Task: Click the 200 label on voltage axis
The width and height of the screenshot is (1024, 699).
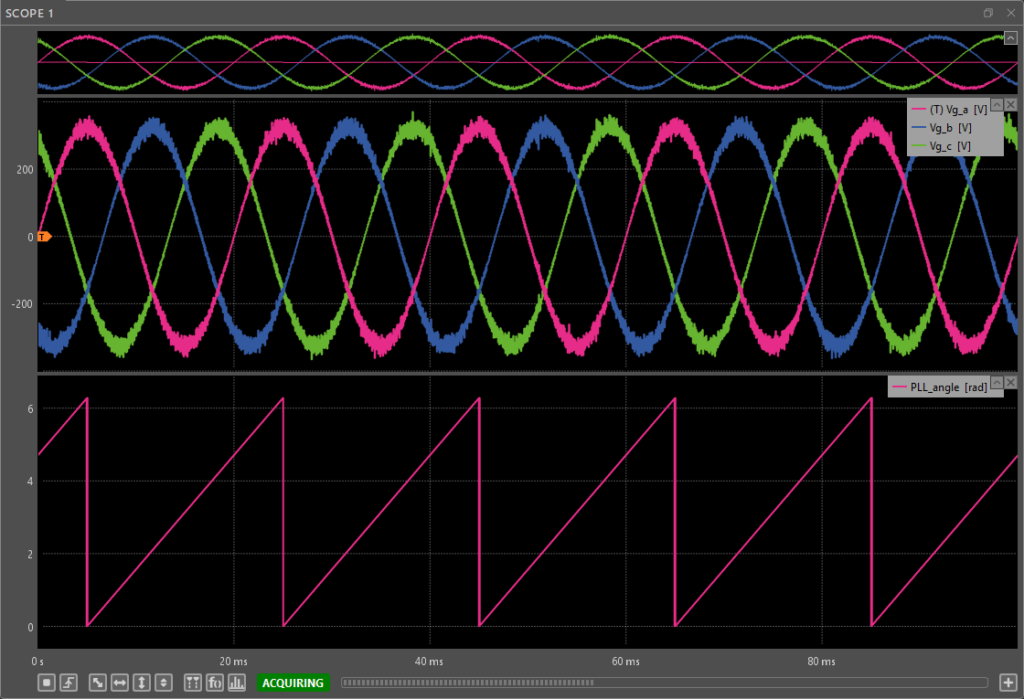Action: tap(25, 170)
